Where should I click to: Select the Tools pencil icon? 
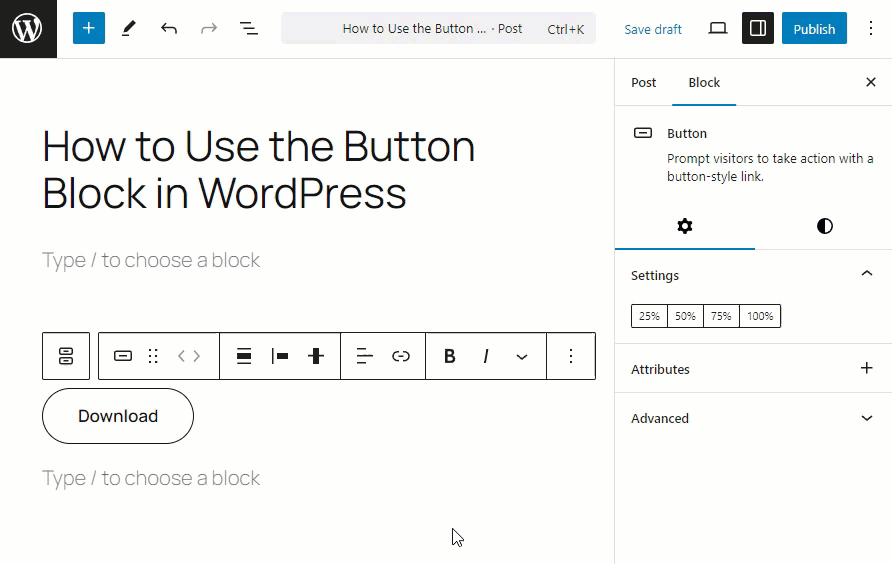pyautogui.click(x=129, y=28)
